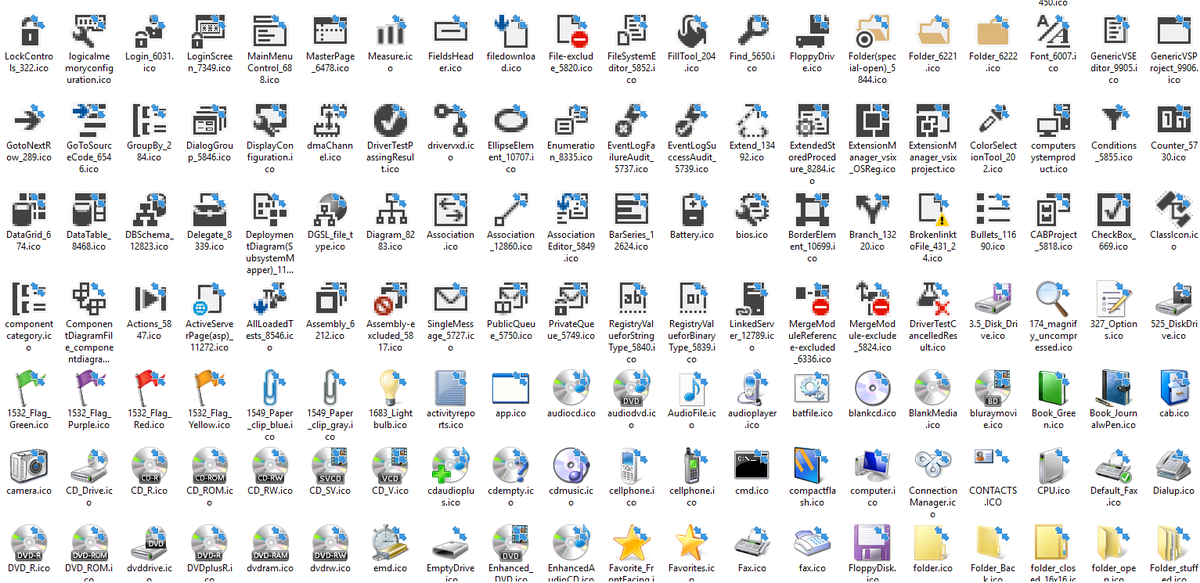Select ActiveServerPage(asp)_11272.ico globe icon
Viewport: 1200px width, 583px height.
pyautogui.click(x=209, y=298)
